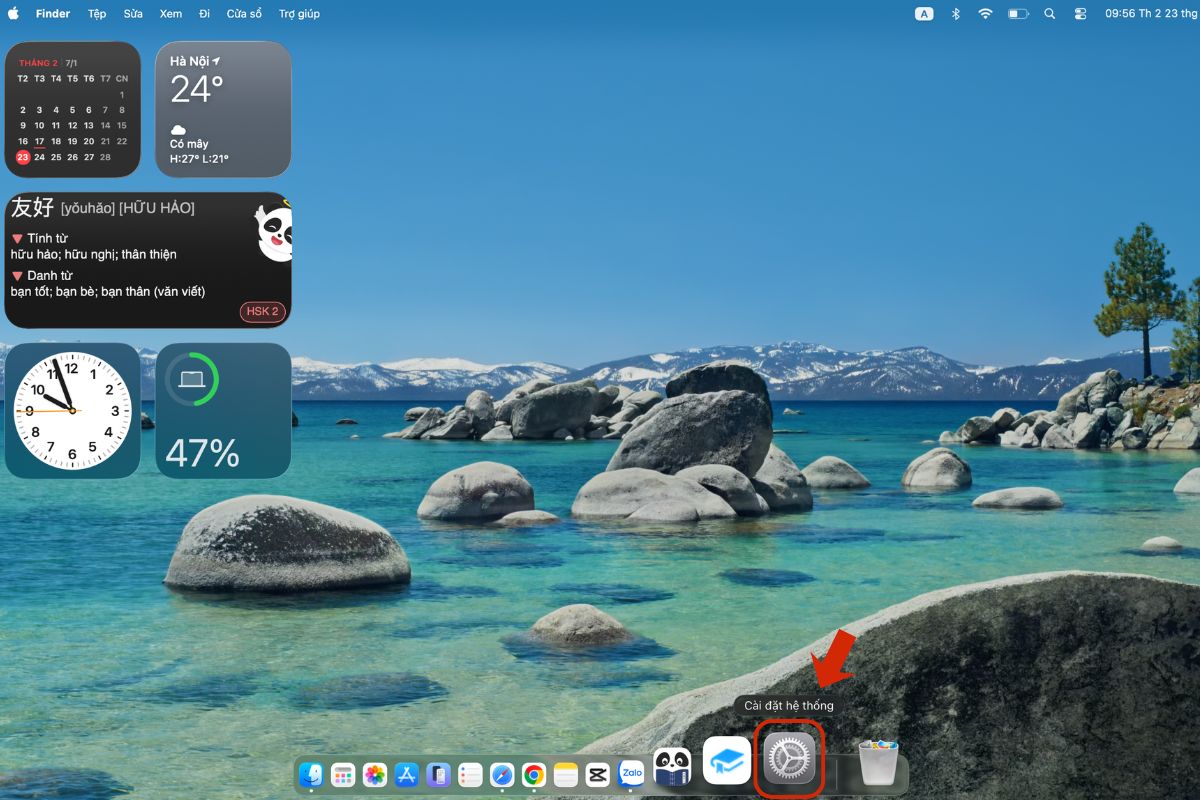Open iPhone Mirroring from the dock
Viewport: 1200px width, 800px height.
[438, 774]
